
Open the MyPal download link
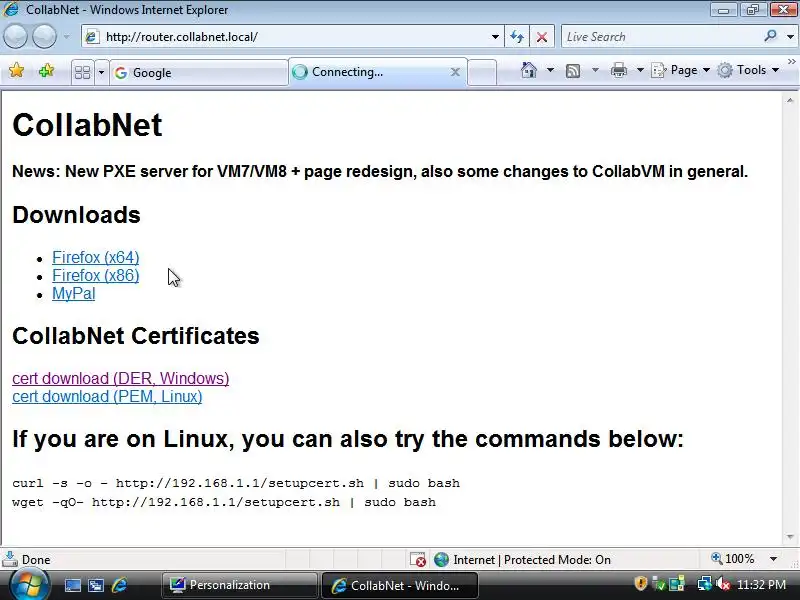pos(73,294)
